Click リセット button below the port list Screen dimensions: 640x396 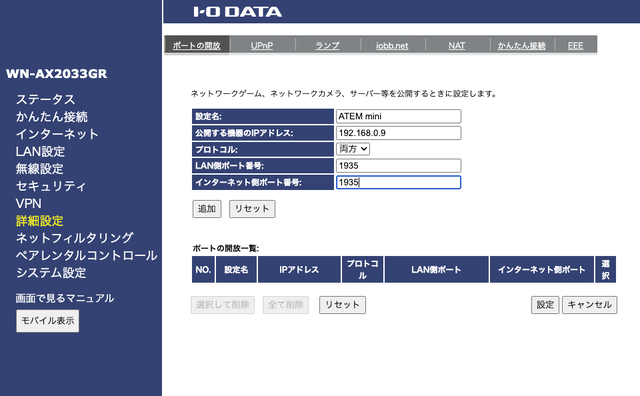point(342,305)
